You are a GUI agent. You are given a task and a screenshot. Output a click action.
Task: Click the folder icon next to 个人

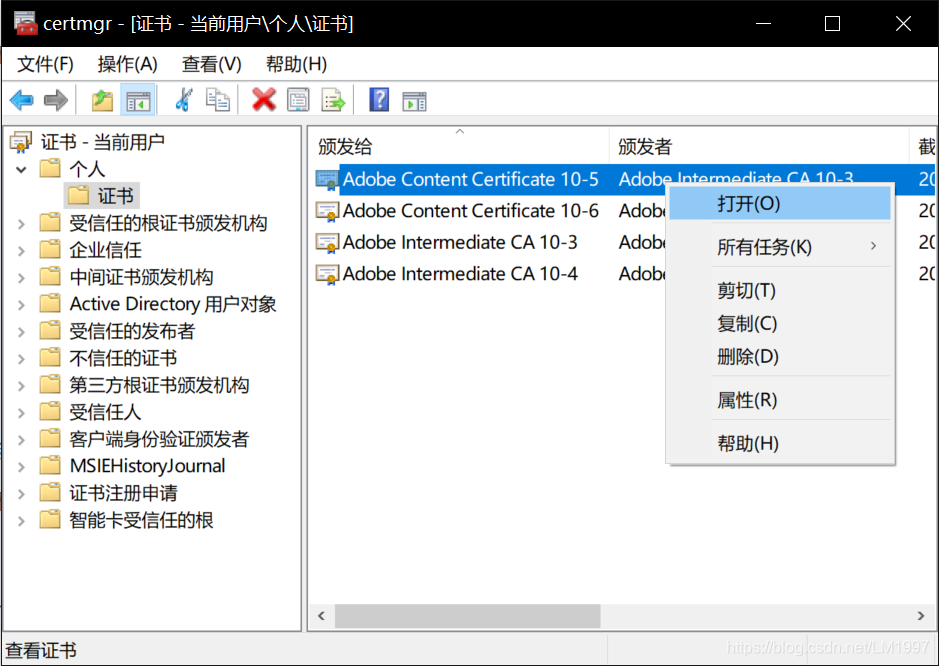tap(50, 168)
